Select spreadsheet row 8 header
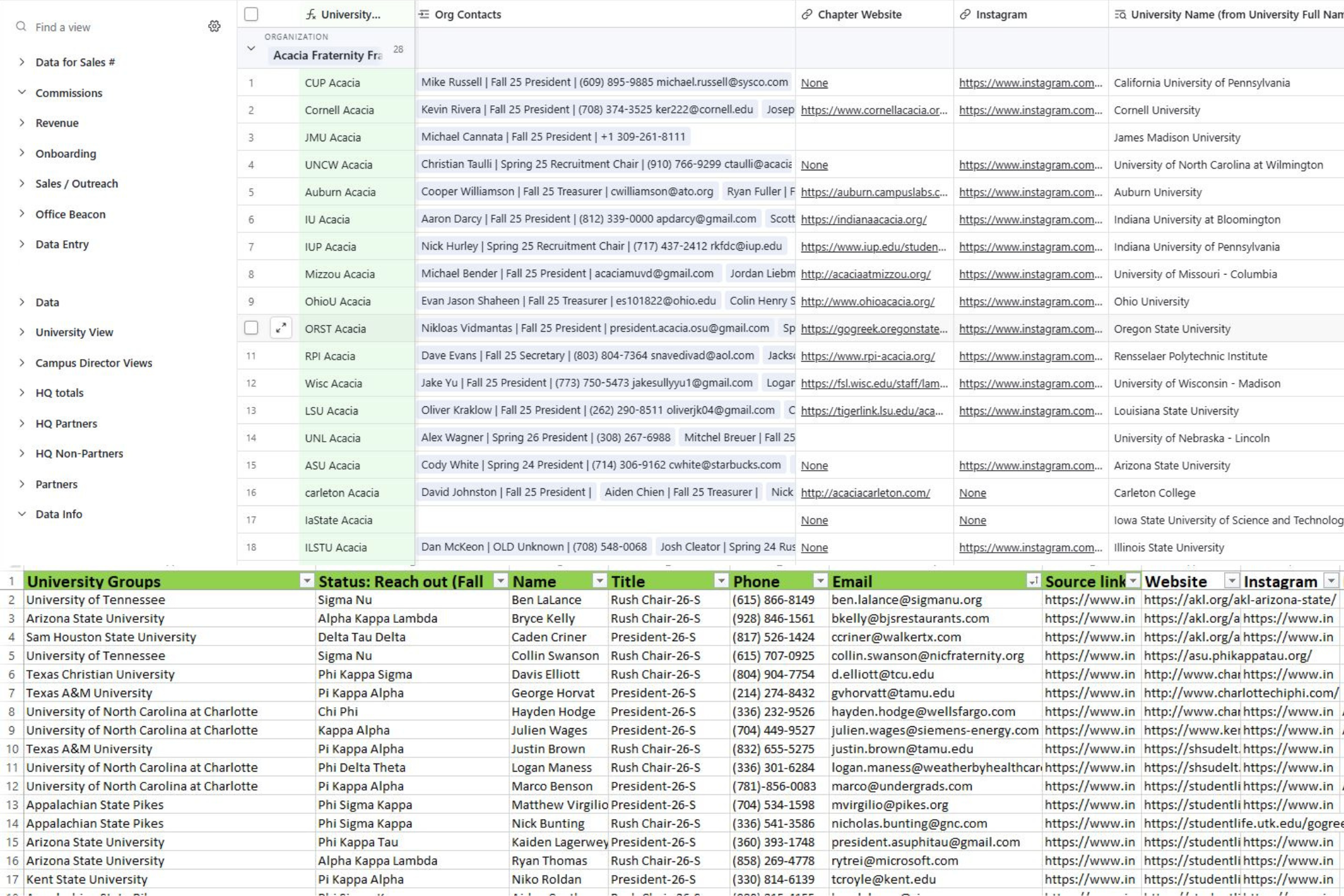Viewport: 1344px width, 896px height. pyautogui.click(x=11, y=711)
